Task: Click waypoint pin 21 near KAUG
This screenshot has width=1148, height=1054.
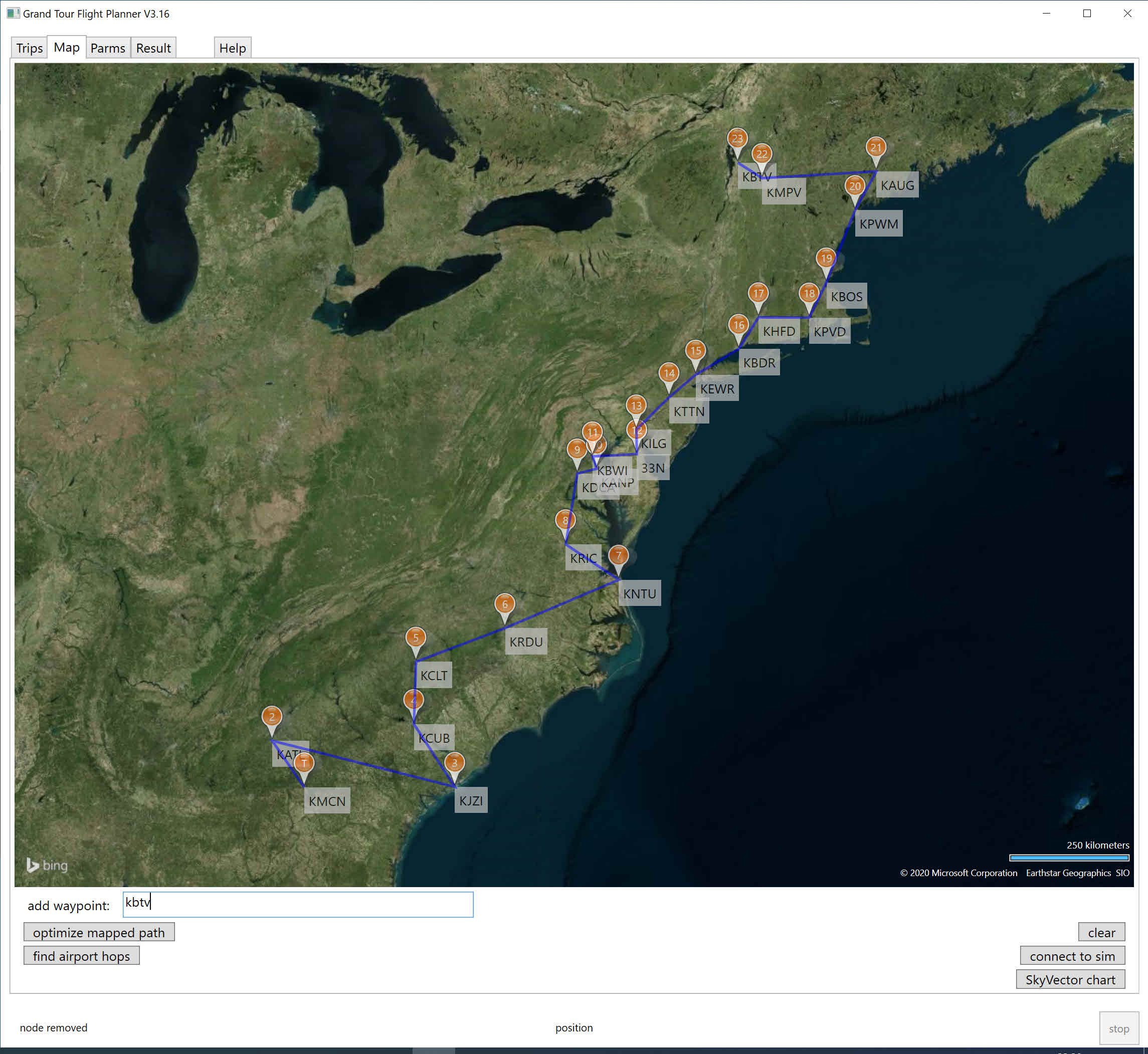Action: click(x=875, y=148)
